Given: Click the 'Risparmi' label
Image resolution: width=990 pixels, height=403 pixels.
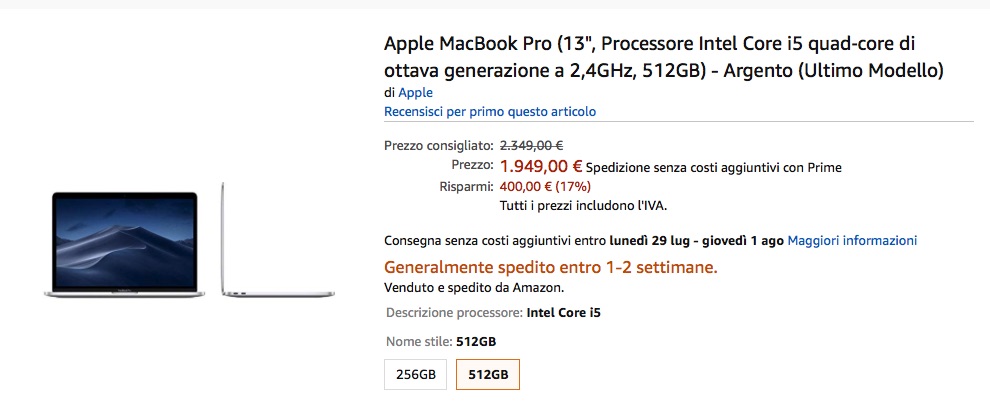Looking at the screenshot, I should (466, 186).
